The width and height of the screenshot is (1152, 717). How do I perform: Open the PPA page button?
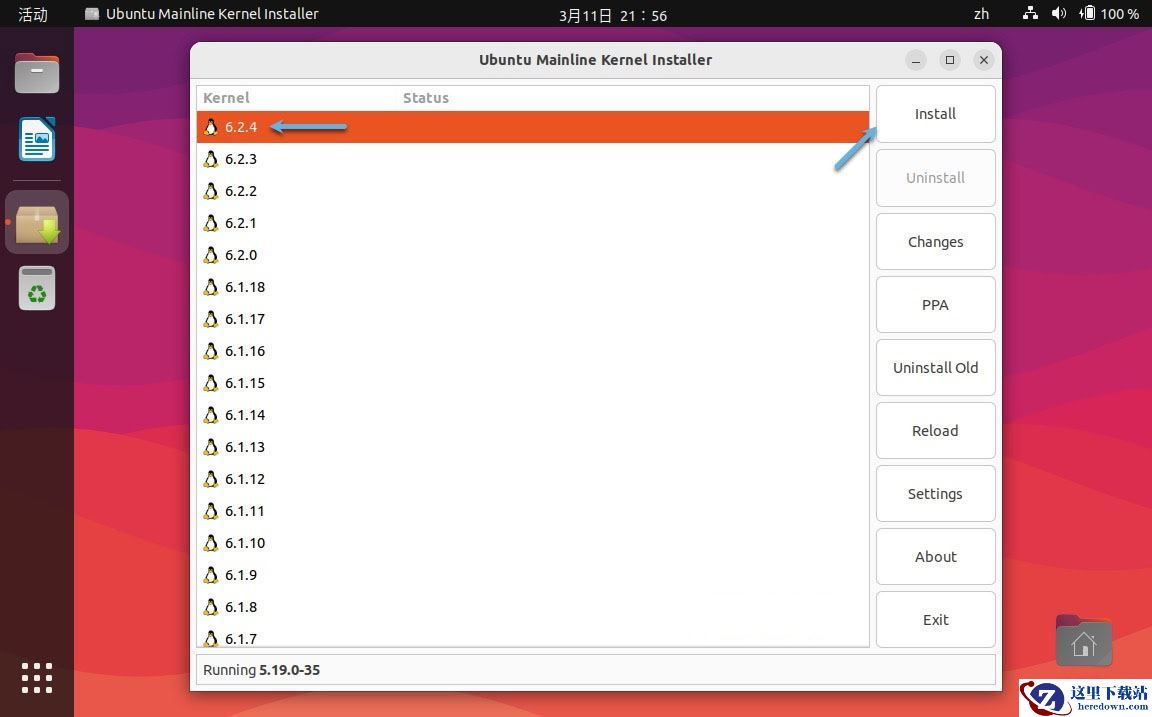tap(935, 305)
